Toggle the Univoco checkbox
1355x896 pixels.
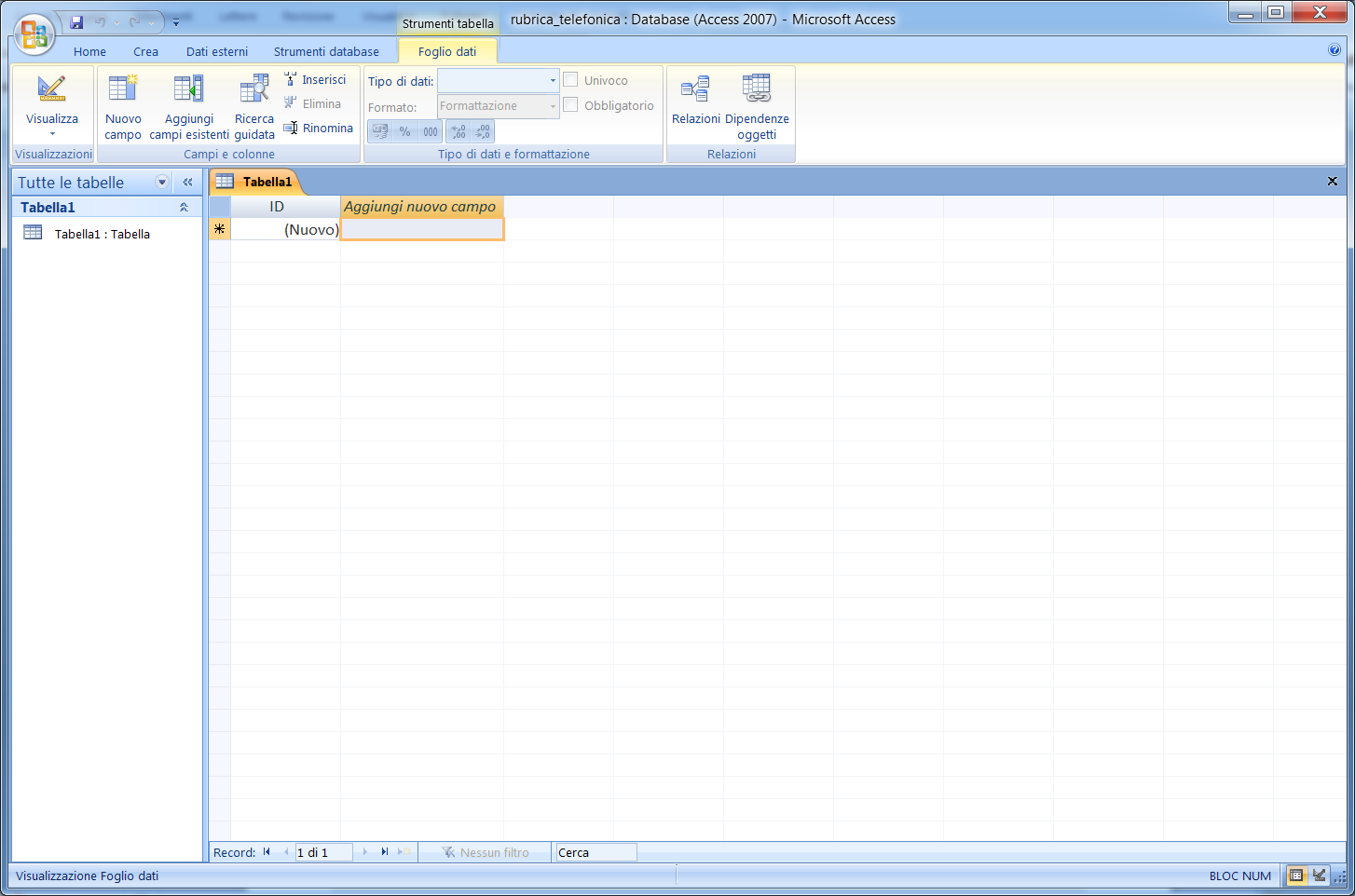tap(570, 80)
